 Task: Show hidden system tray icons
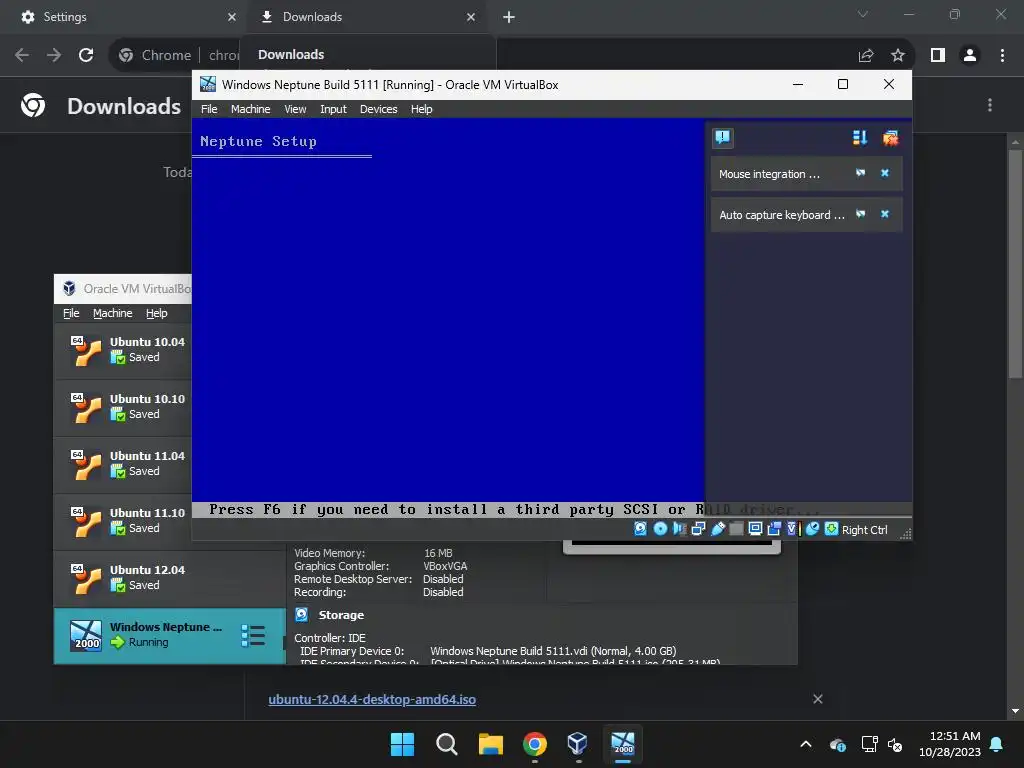point(806,744)
